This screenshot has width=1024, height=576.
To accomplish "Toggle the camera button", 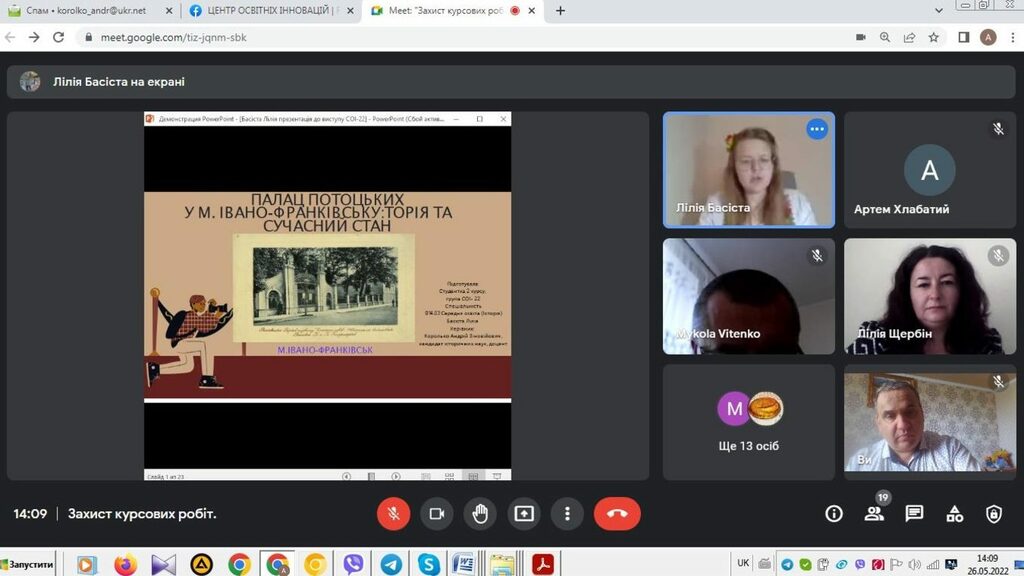I will [436, 514].
